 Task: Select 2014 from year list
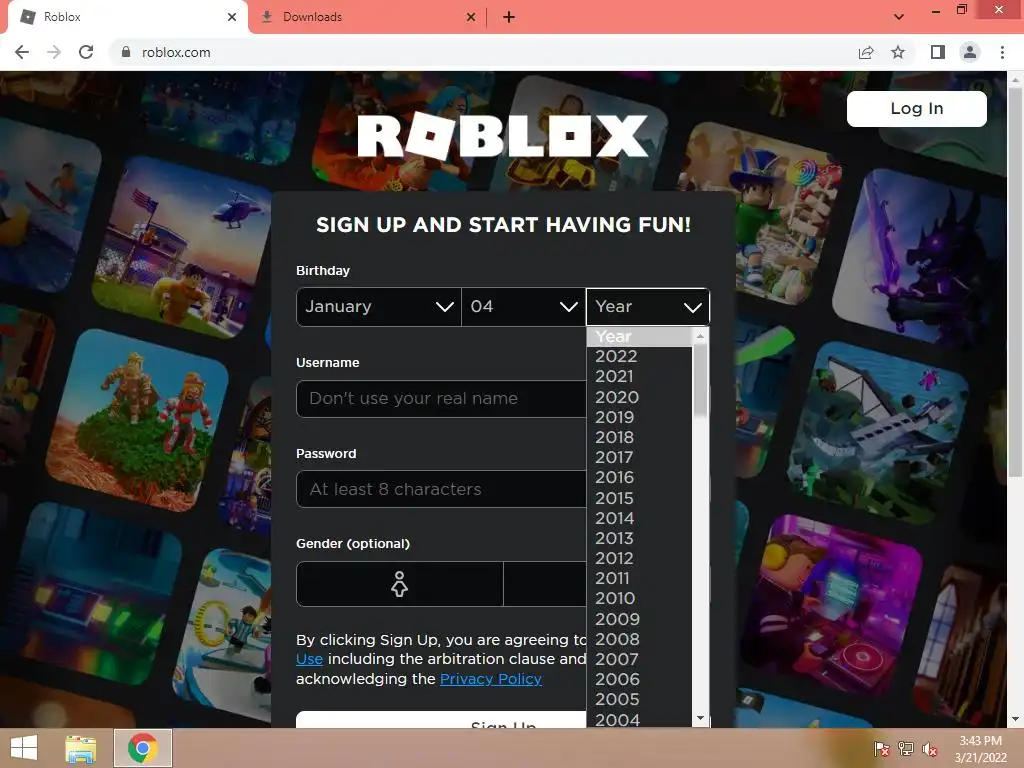click(x=639, y=518)
